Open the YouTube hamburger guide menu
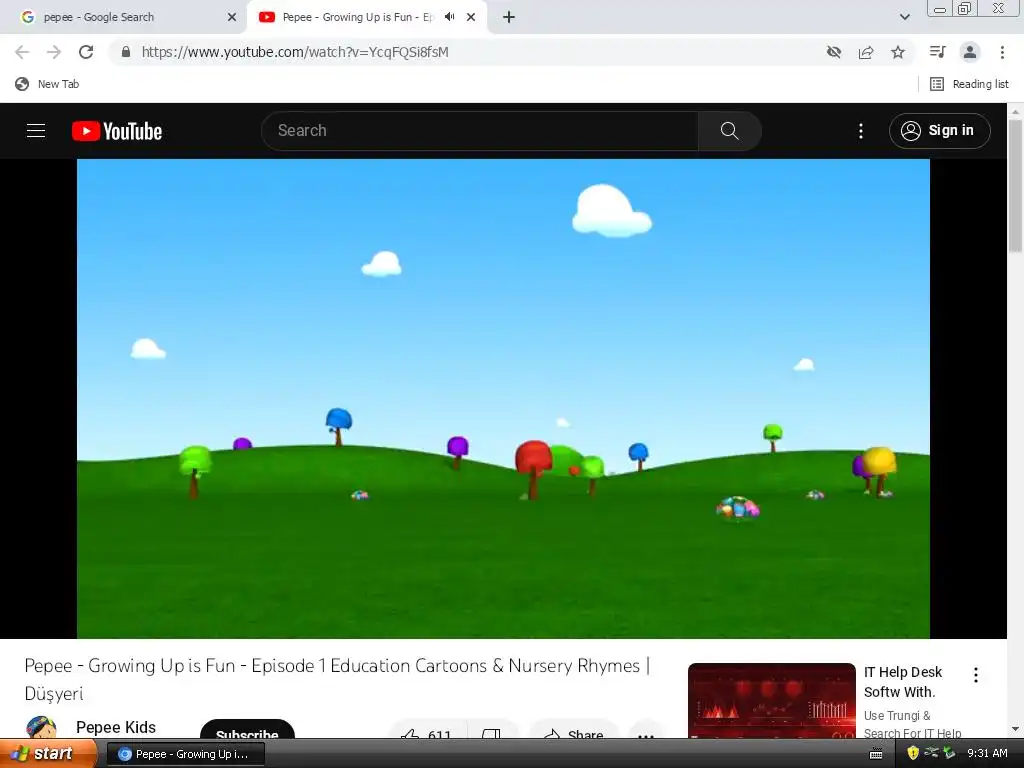 36,131
